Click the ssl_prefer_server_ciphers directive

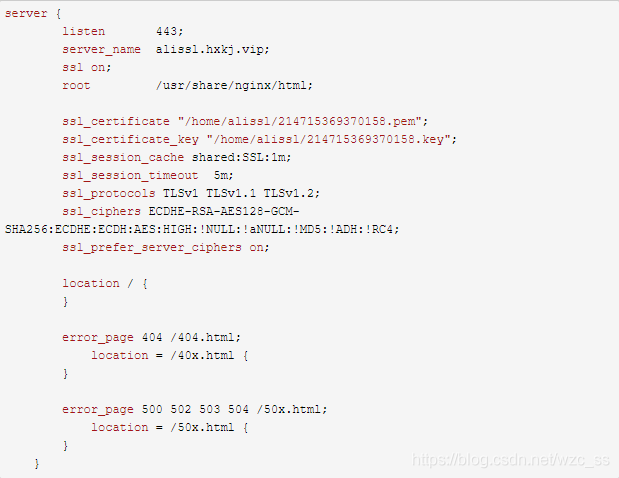tap(152, 247)
